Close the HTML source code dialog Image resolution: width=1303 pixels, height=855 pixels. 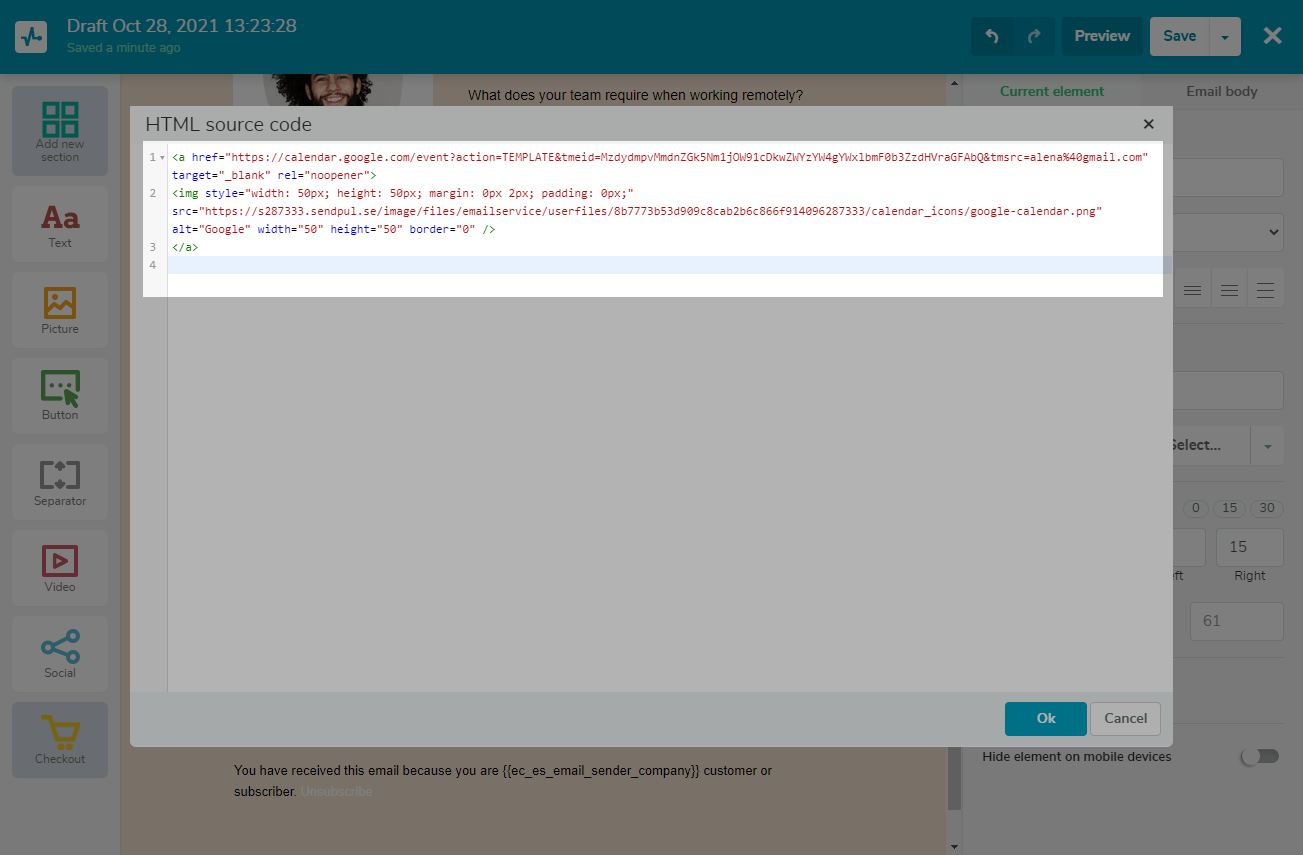pos(1148,124)
